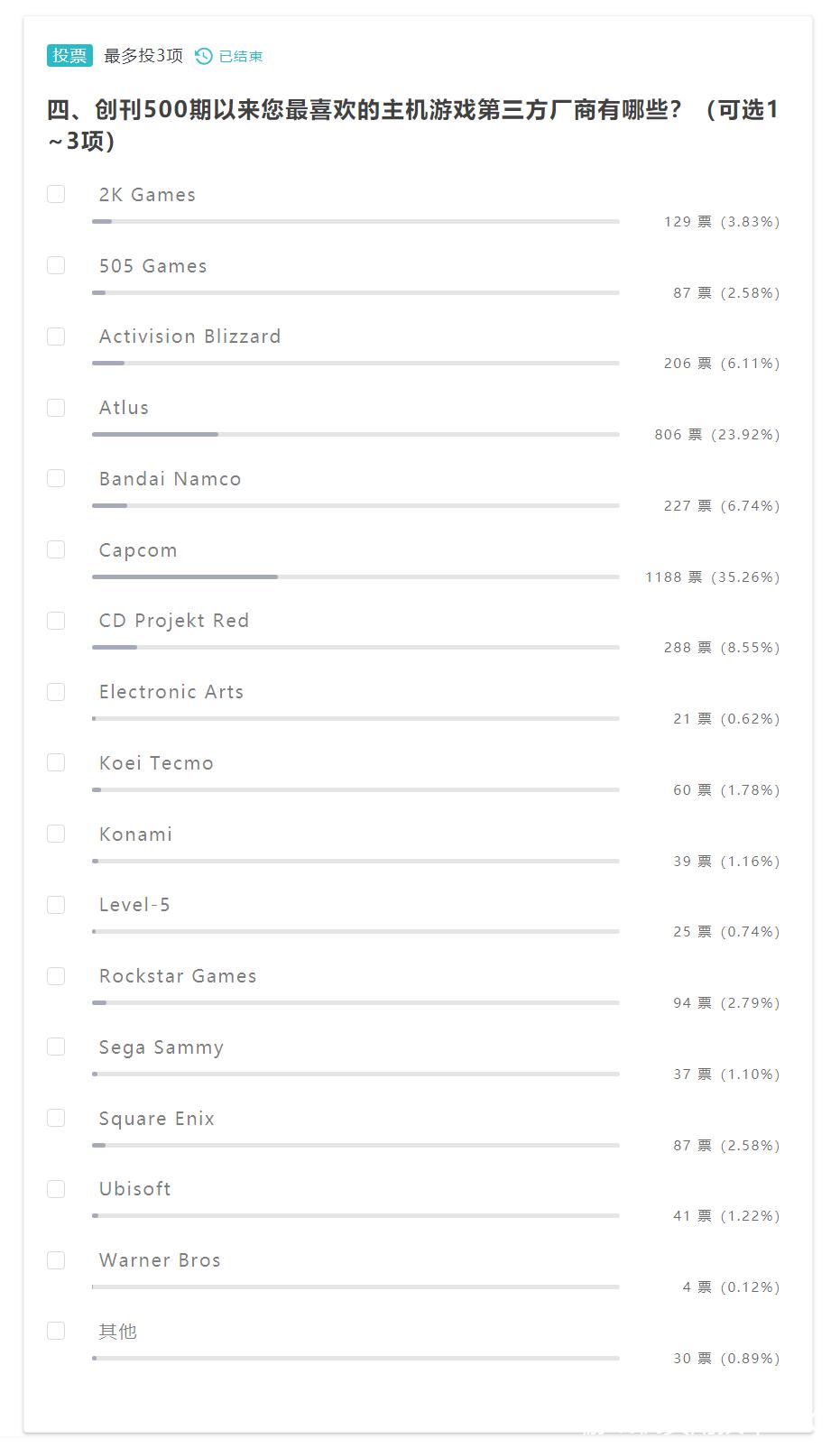This screenshot has width=840, height=1448.
Task: Tick the CD Projekt Red checkbox
Action: (x=56, y=621)
